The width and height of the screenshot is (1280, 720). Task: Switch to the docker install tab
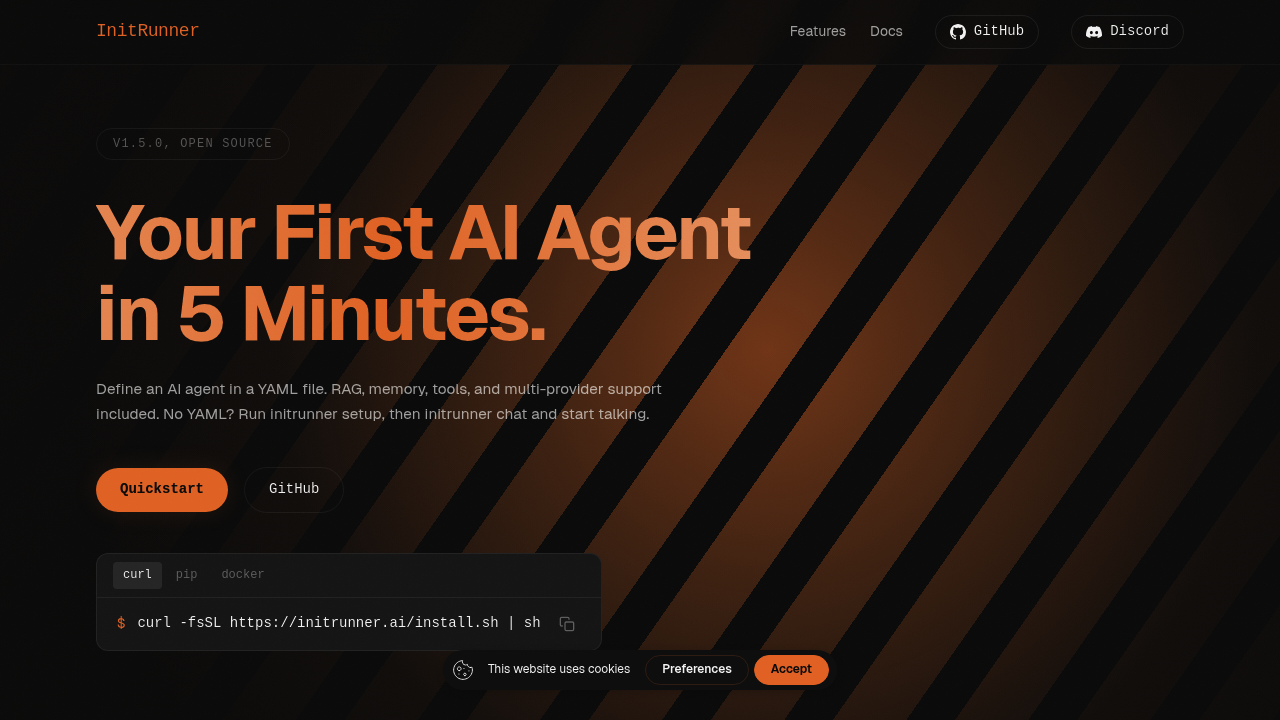[243, 575]
